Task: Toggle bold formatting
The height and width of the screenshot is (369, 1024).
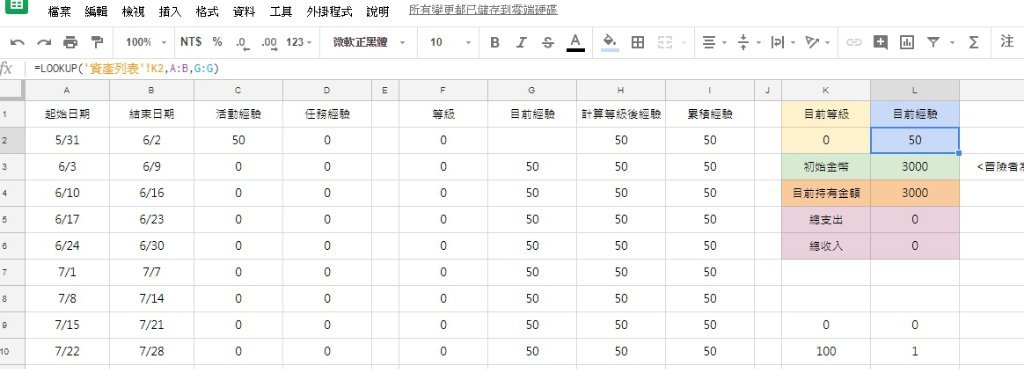Action: point(494,42)
